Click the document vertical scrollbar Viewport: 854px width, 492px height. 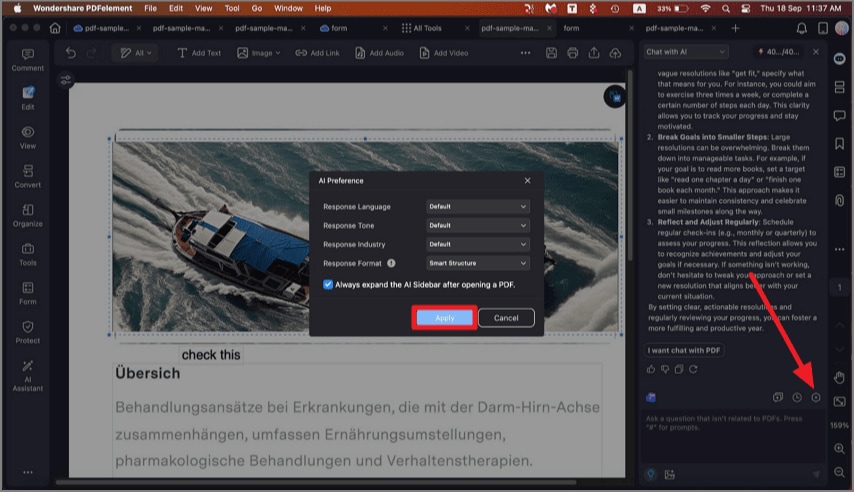click(630, 166)
